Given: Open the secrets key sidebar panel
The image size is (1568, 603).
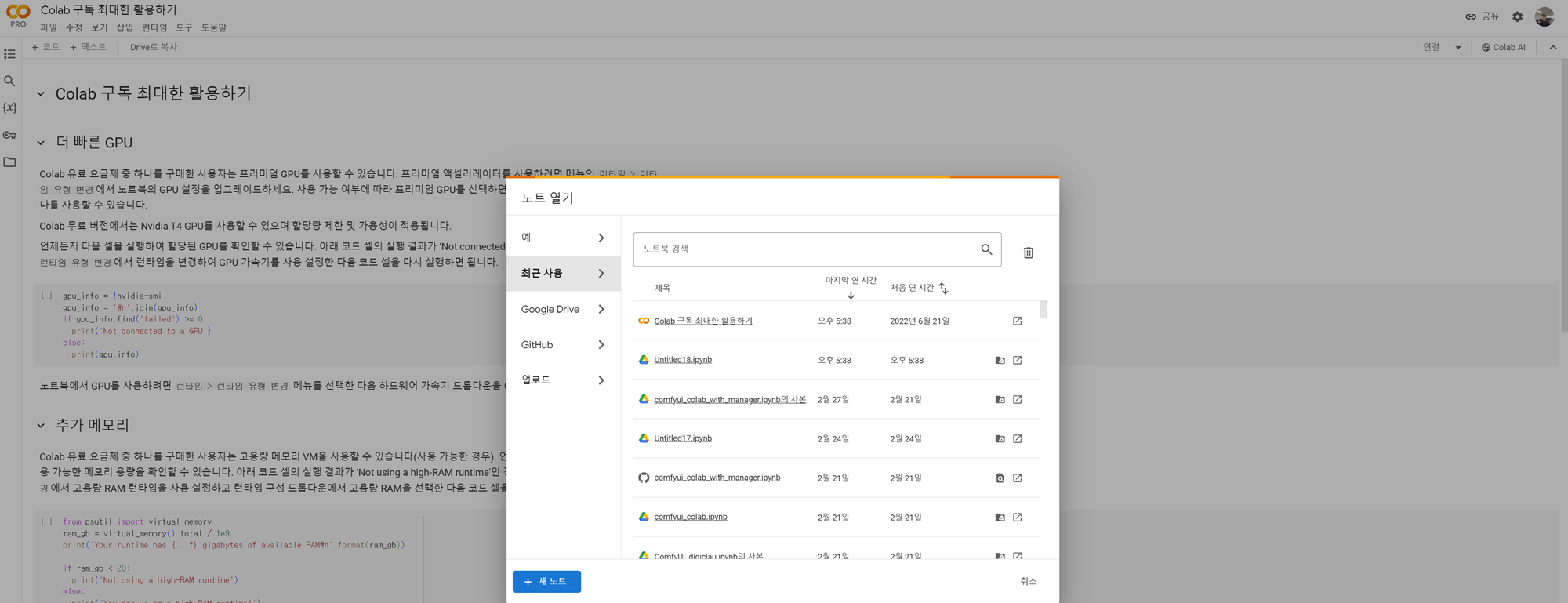Looking at the screenshot, I should (9, 135).
